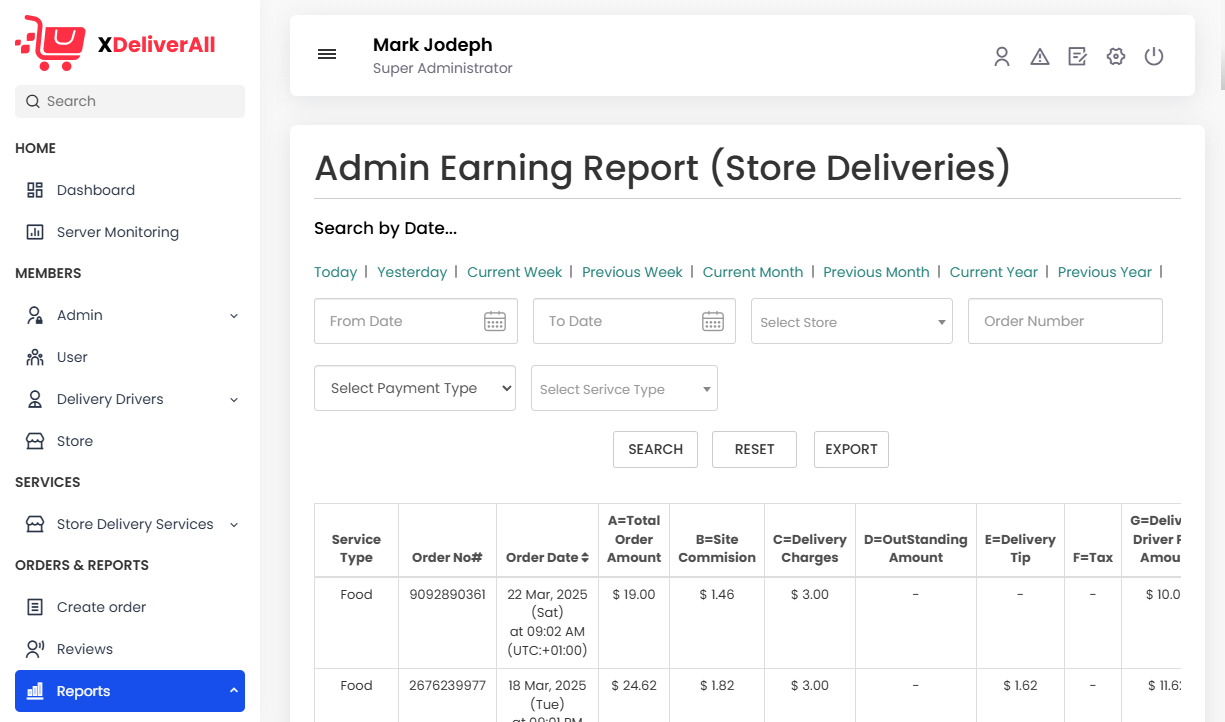1225x722 pixels.
Task: Open Create order menu item
Action: 130,607
